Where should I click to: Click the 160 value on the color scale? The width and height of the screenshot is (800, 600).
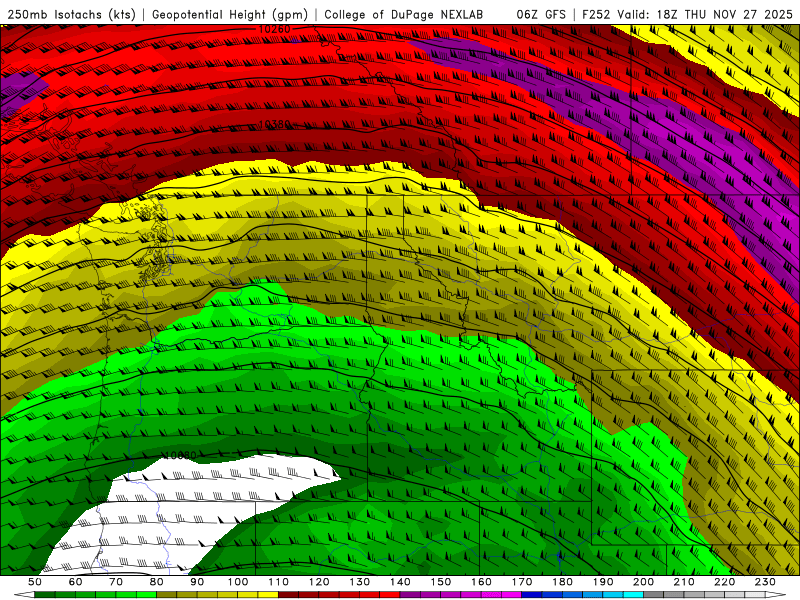point(481,582)
